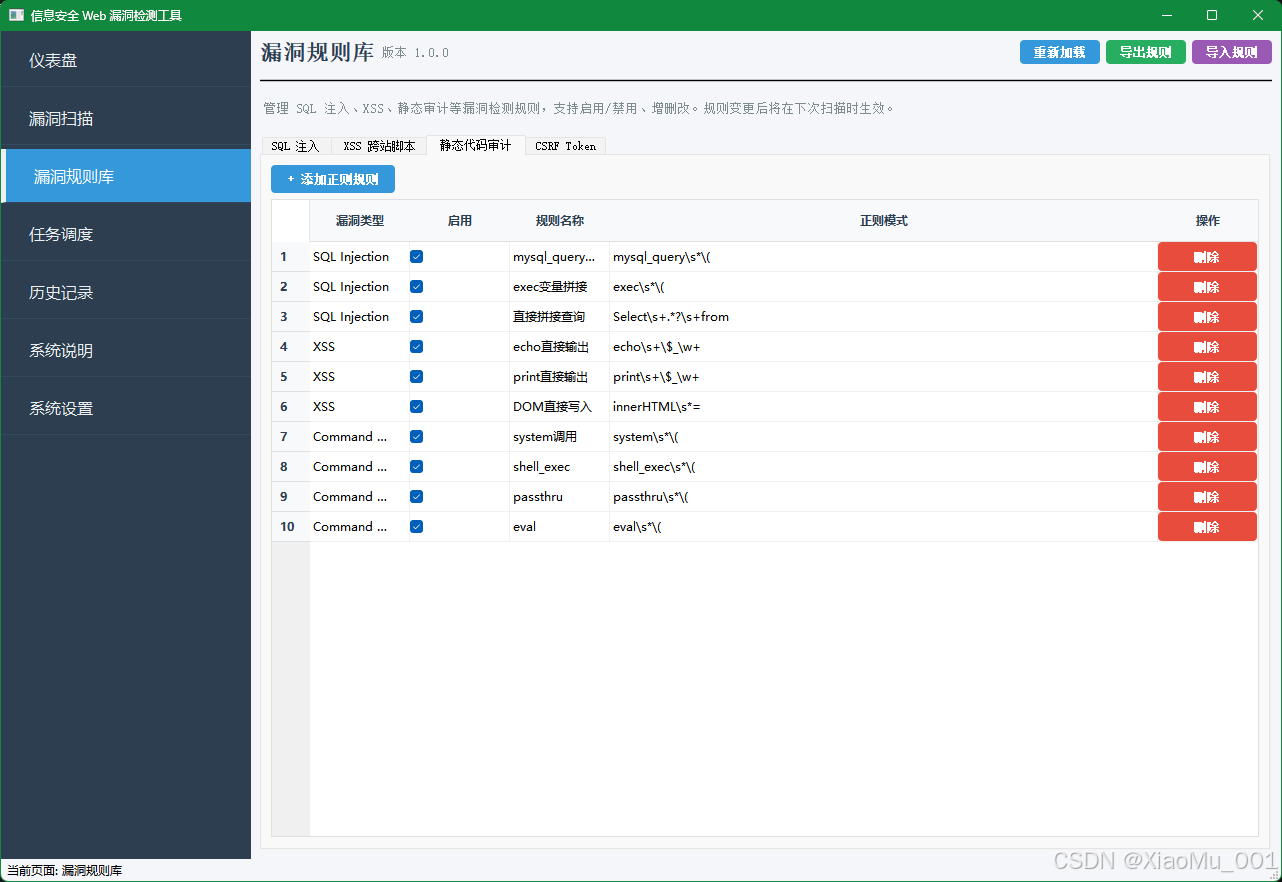Click the 操作 column header
This screenshot has height=882, width=1282.
[x=1208, y=221]
